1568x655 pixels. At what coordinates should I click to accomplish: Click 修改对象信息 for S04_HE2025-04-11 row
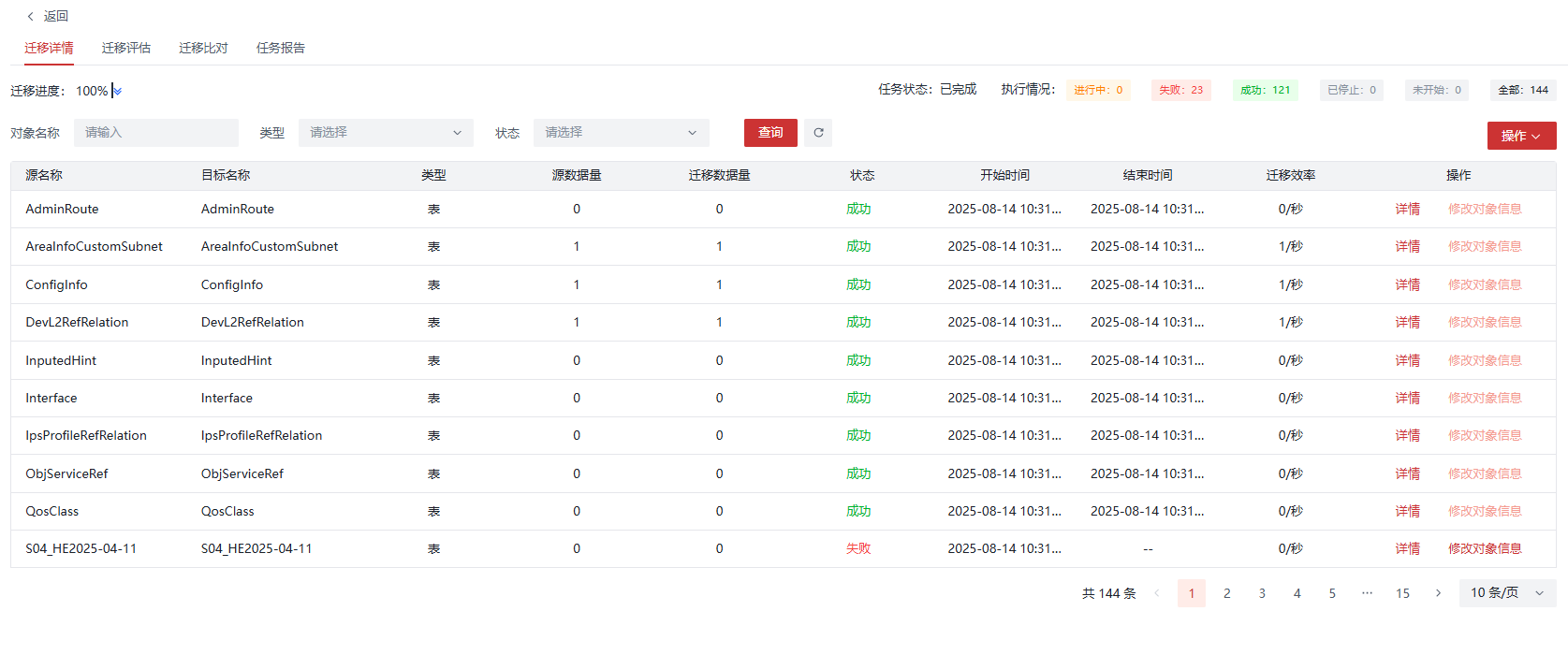(x=1484, y=549)
